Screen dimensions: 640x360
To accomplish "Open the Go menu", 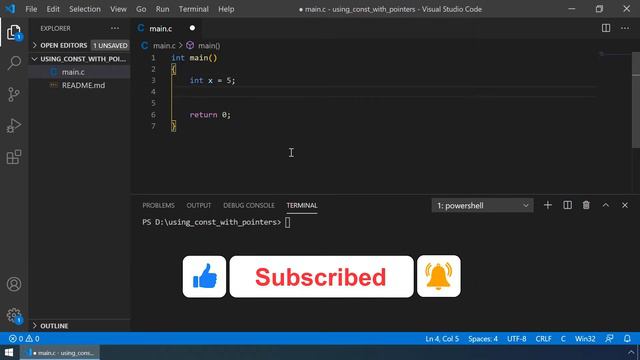I will click(141, 9).
